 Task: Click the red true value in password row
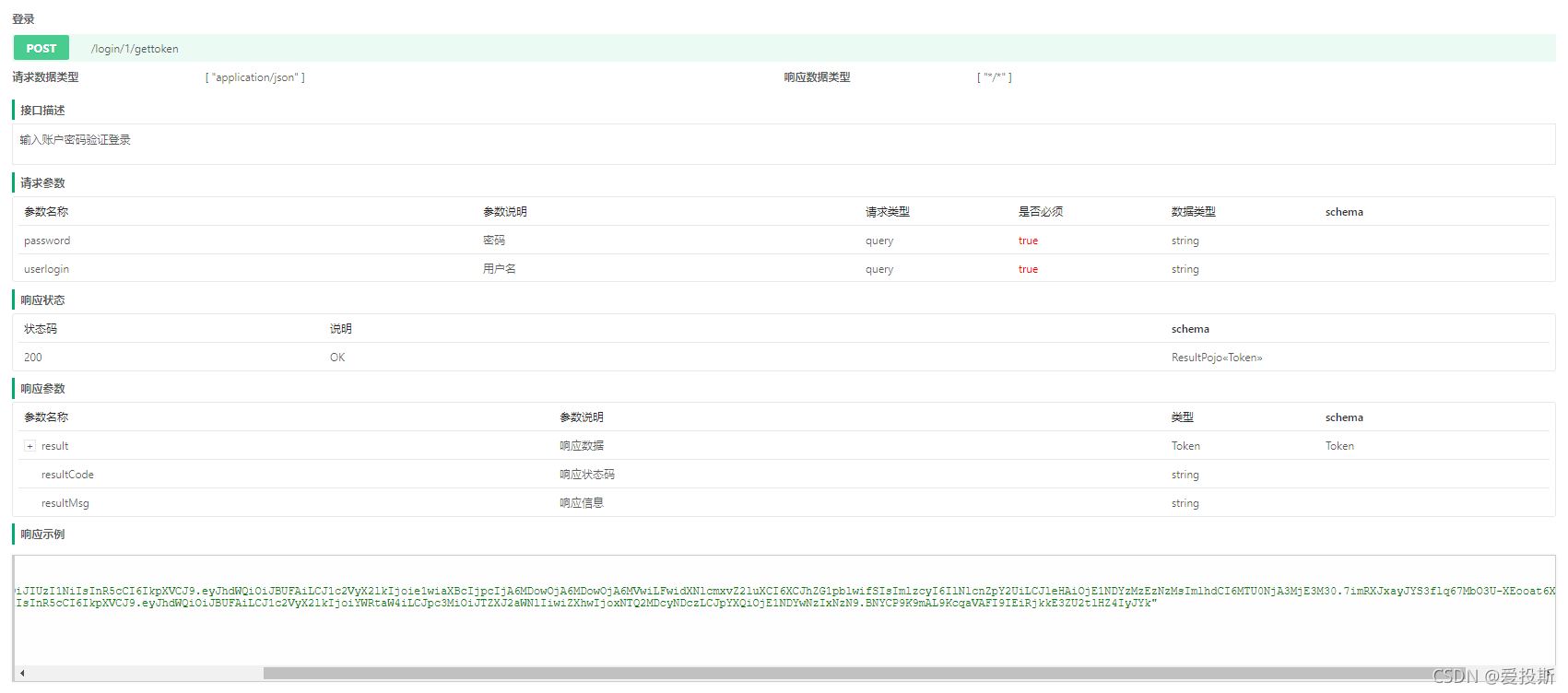pyautogui.click(x=1028, y=241)
